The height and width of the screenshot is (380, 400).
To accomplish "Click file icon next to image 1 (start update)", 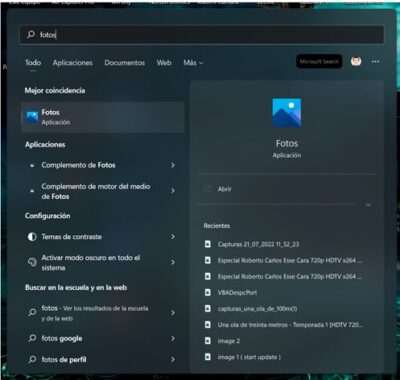I will pos(208,357).
